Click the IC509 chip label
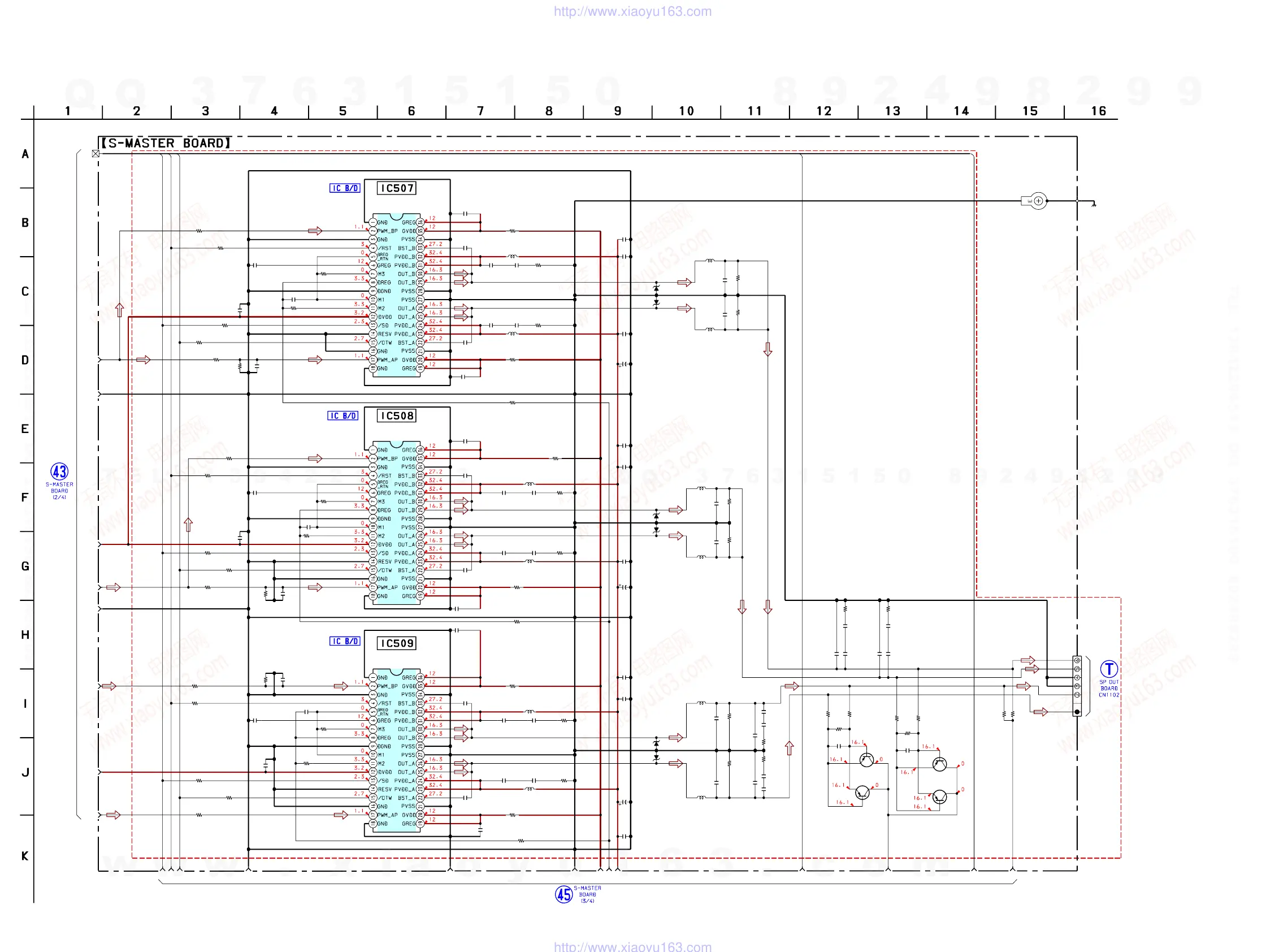Image resolution: width=1266 pixels, height=952 pixels. coord(397,643)
